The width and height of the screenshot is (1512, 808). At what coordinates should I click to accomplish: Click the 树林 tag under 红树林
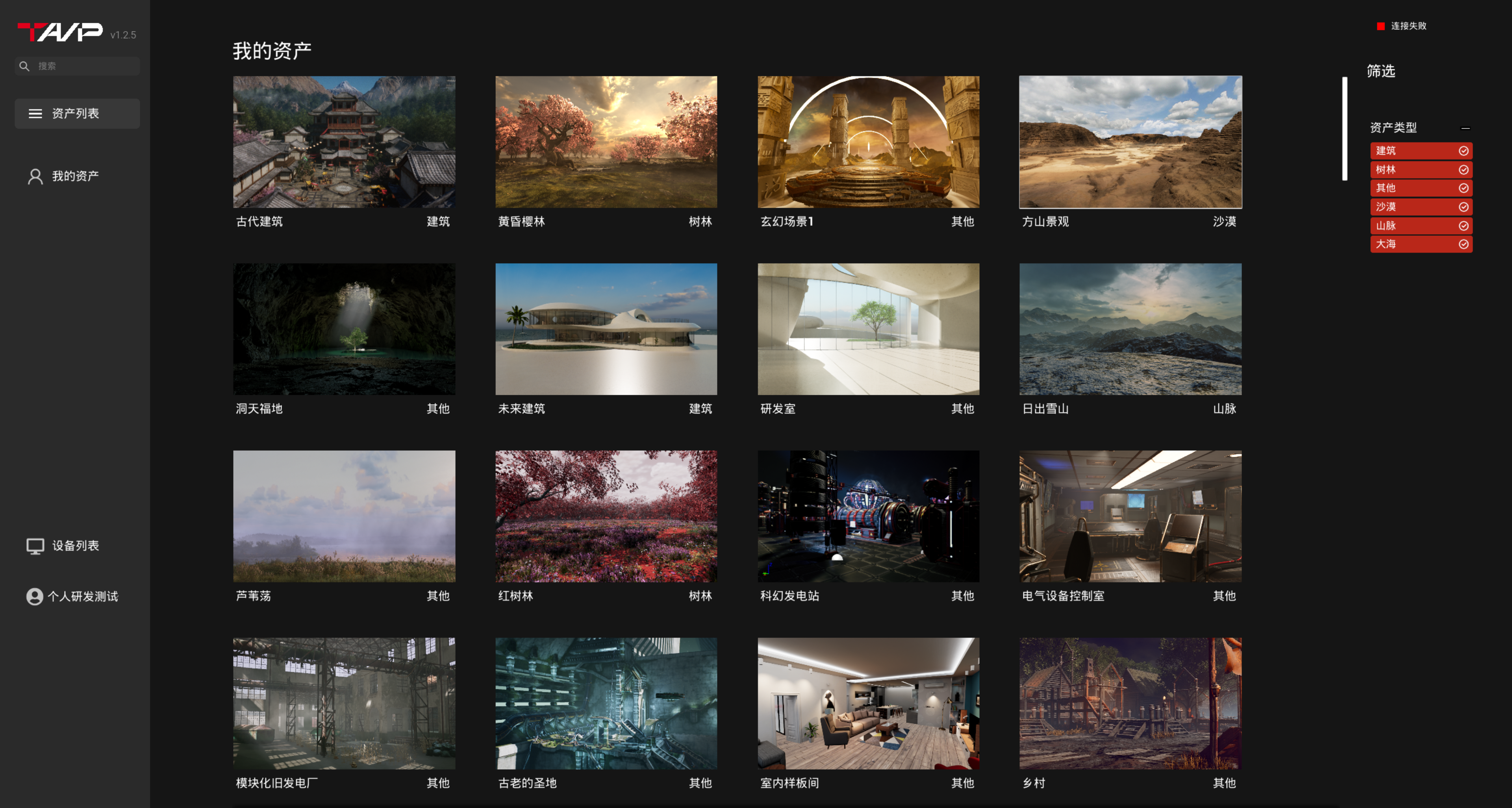click(700, 596)
